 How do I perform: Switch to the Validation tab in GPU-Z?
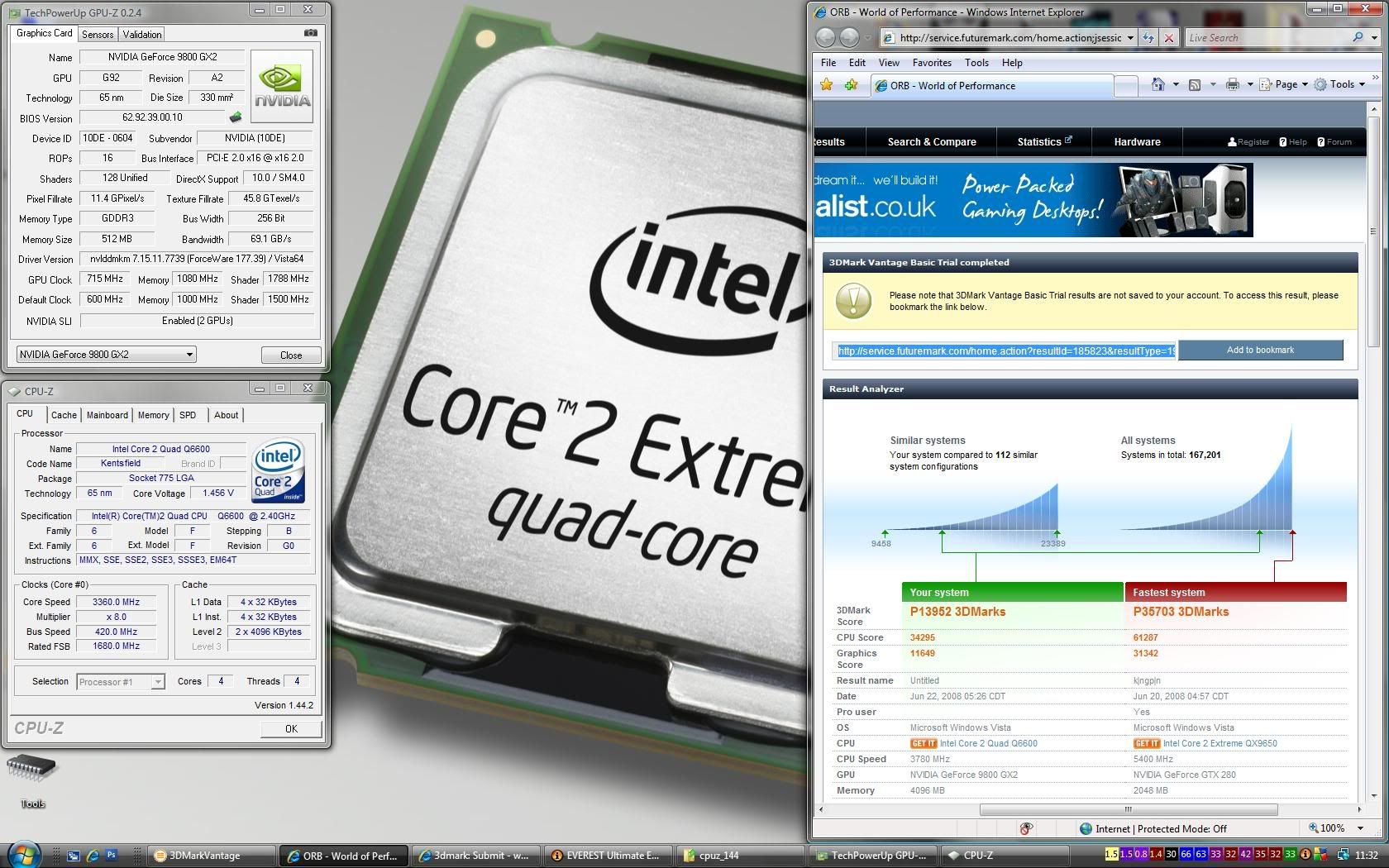point(142,34)
